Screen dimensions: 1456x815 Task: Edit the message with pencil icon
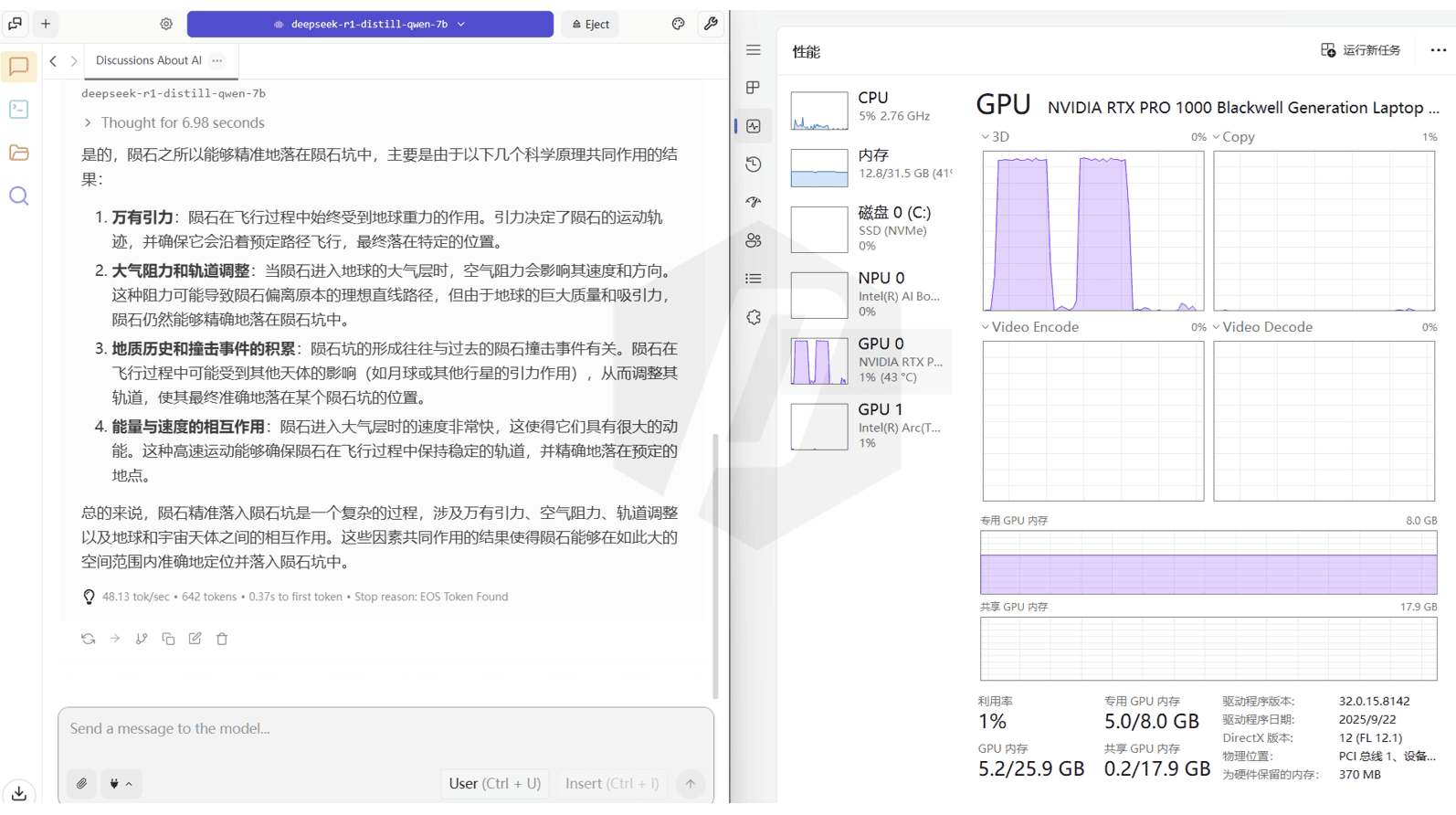point(195,639)
